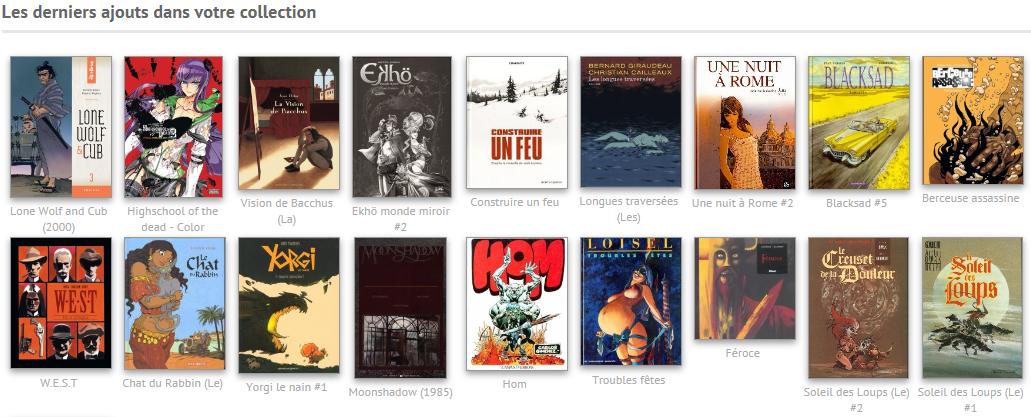The width and height of the screenshot is (1031, 417).
Task: Open the Lone Wolf and Cub cover
Action: click(x=61, y=127)
